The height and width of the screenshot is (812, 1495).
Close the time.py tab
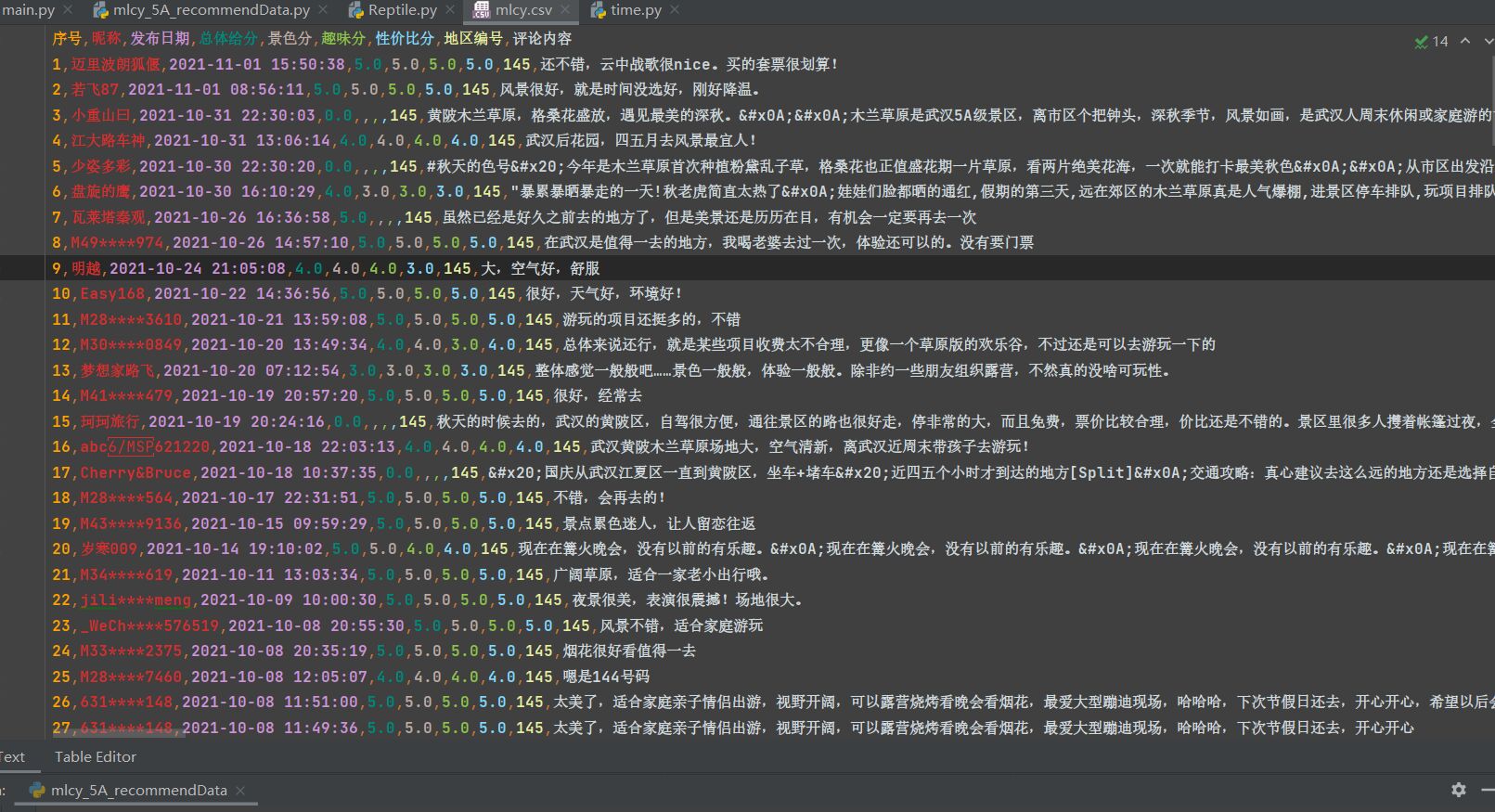tap(675, 10)
